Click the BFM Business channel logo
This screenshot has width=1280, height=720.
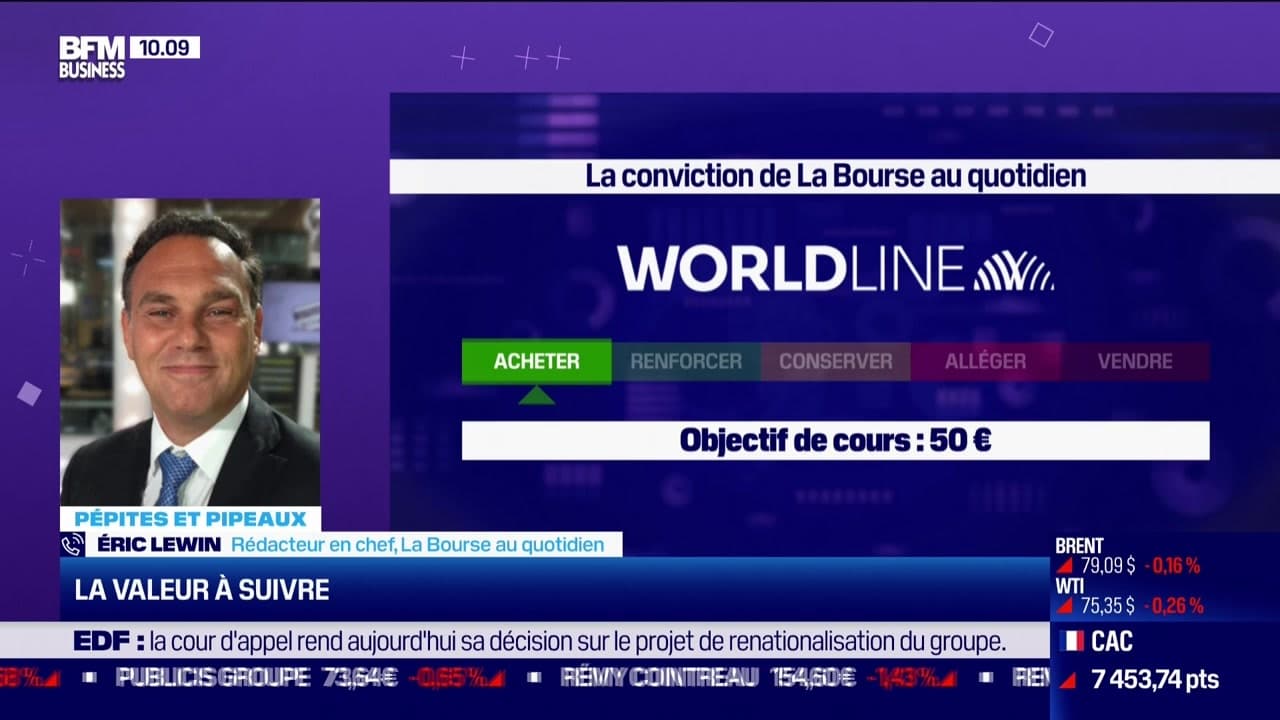[x=91, y=57]
